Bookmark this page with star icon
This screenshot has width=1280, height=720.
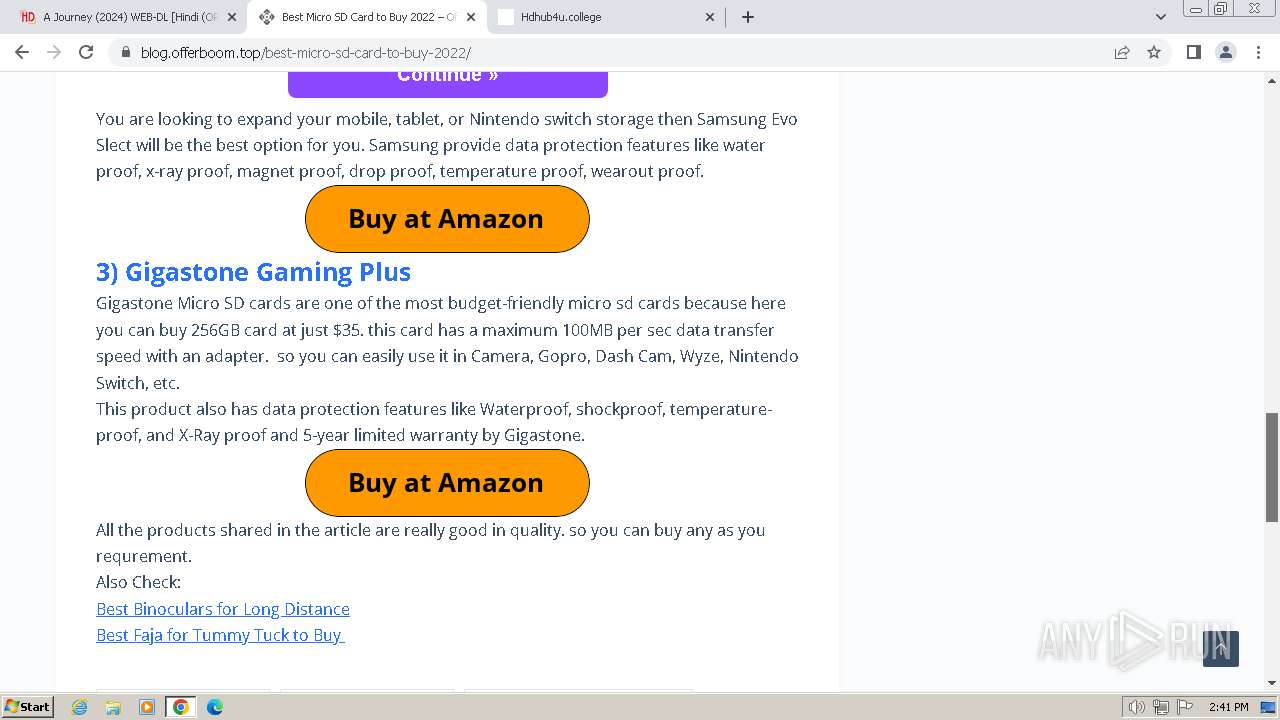(1154, 52)
